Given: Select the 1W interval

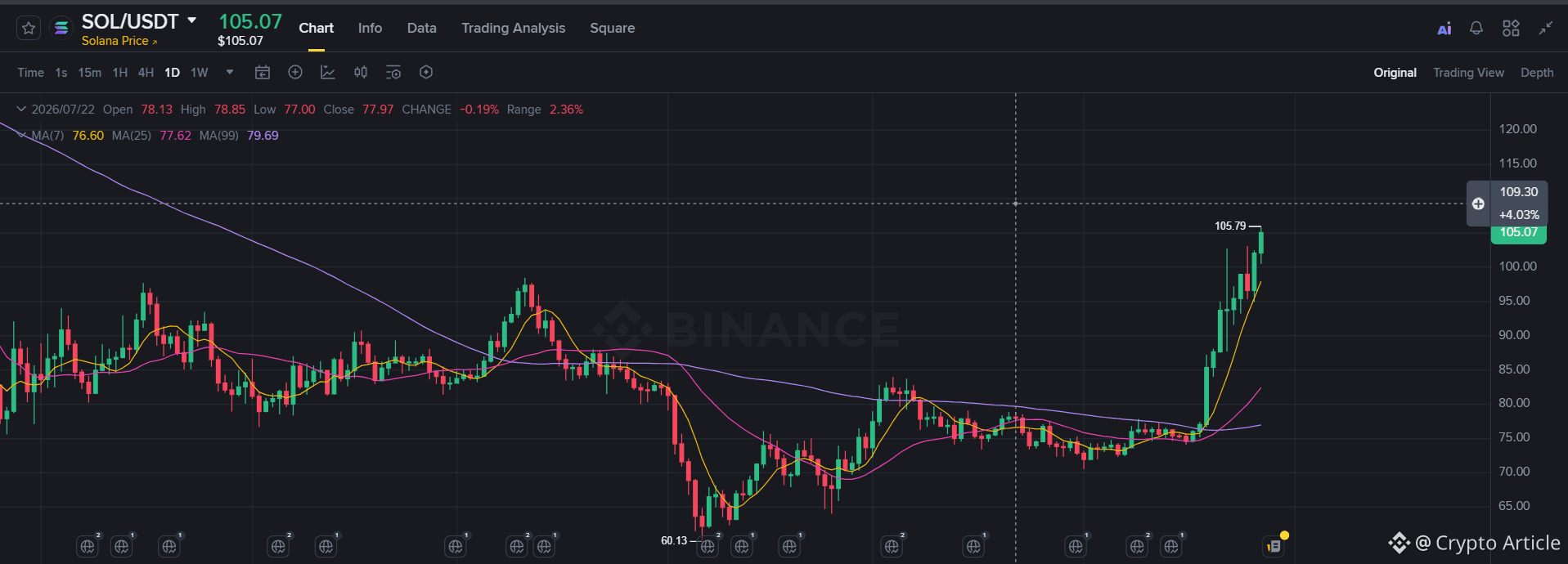Looking at the screenshot, I should click(x=200, y=73).
